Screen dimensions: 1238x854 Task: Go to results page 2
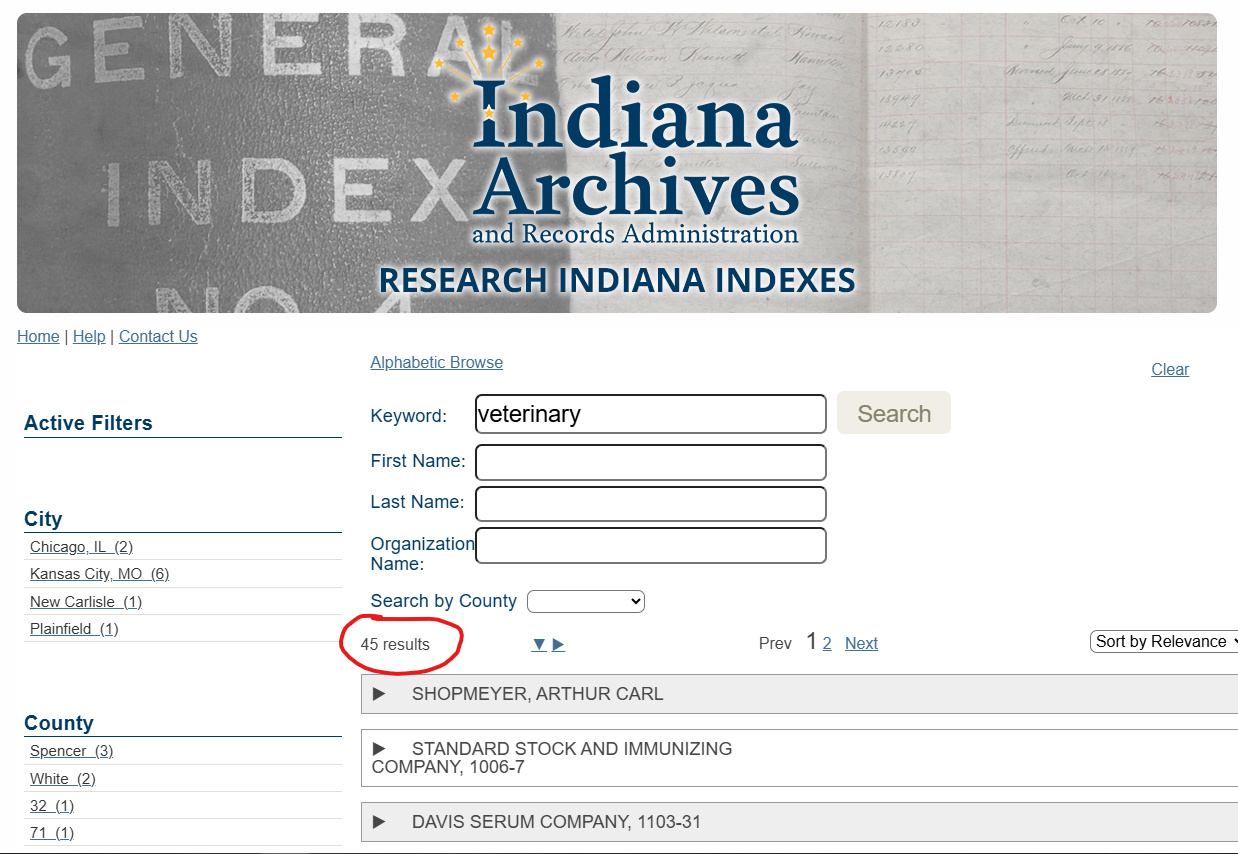(827, 644)
